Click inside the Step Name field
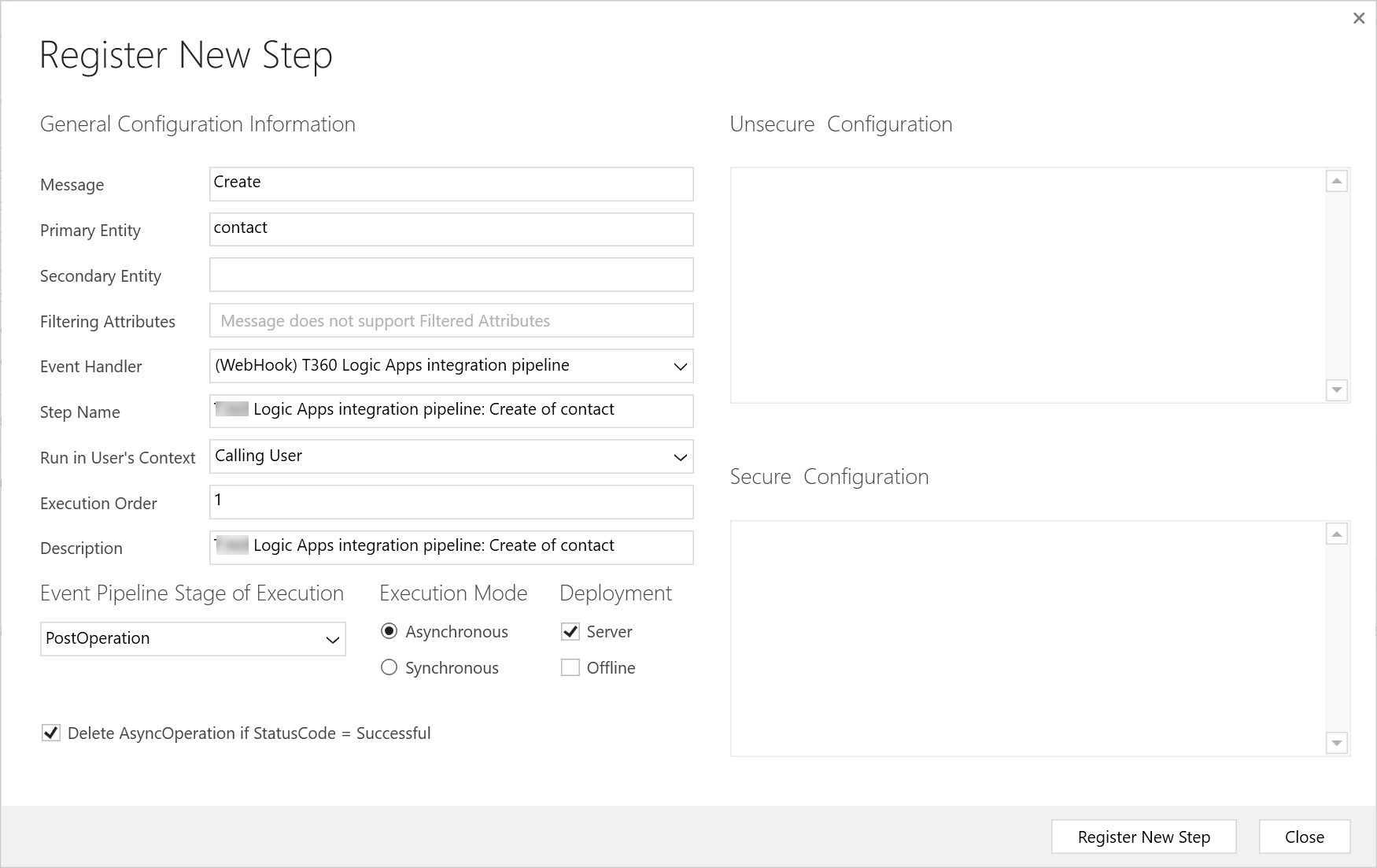 (451, 411)
